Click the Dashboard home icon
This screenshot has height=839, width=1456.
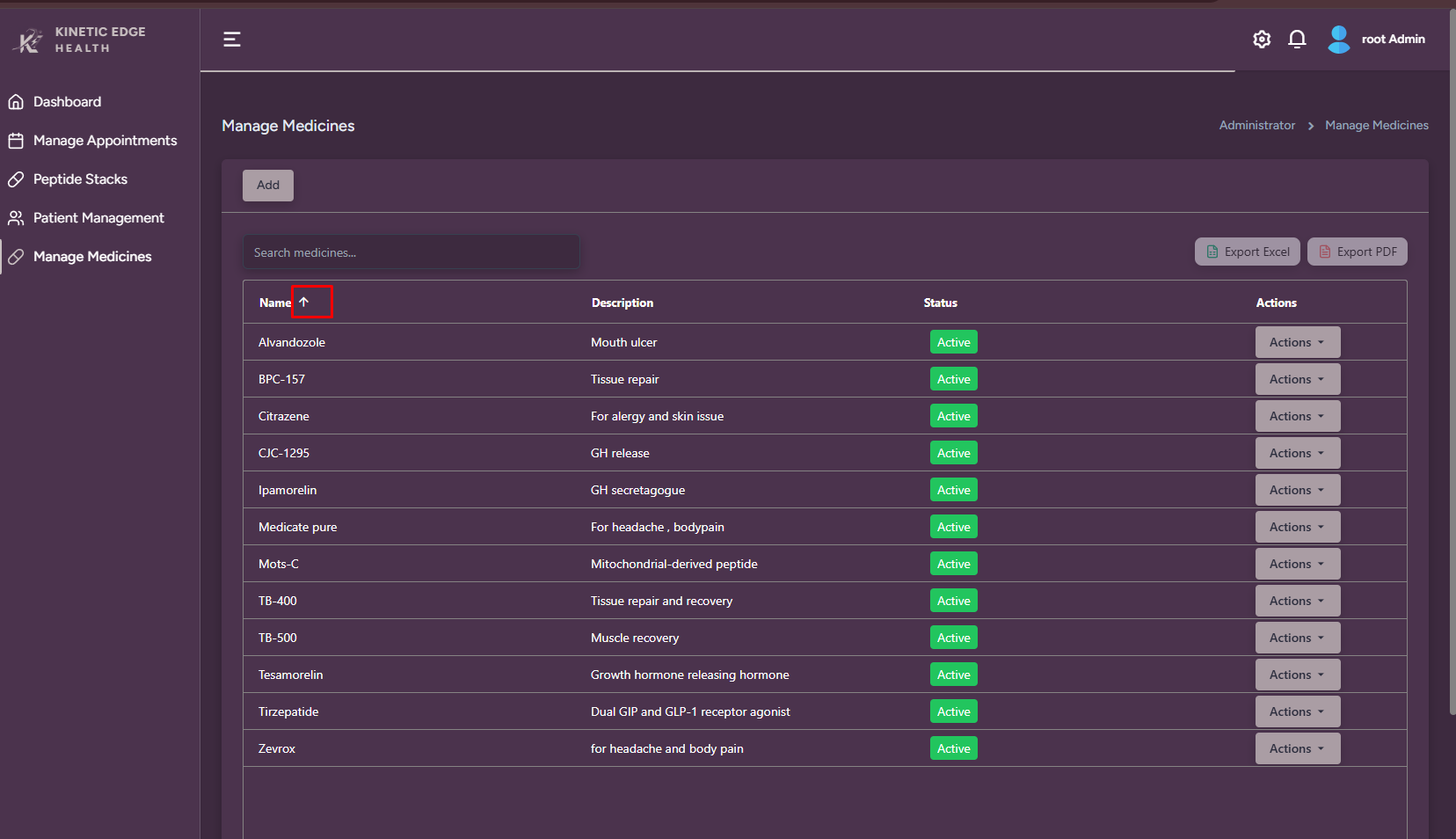tap(16, 102)
